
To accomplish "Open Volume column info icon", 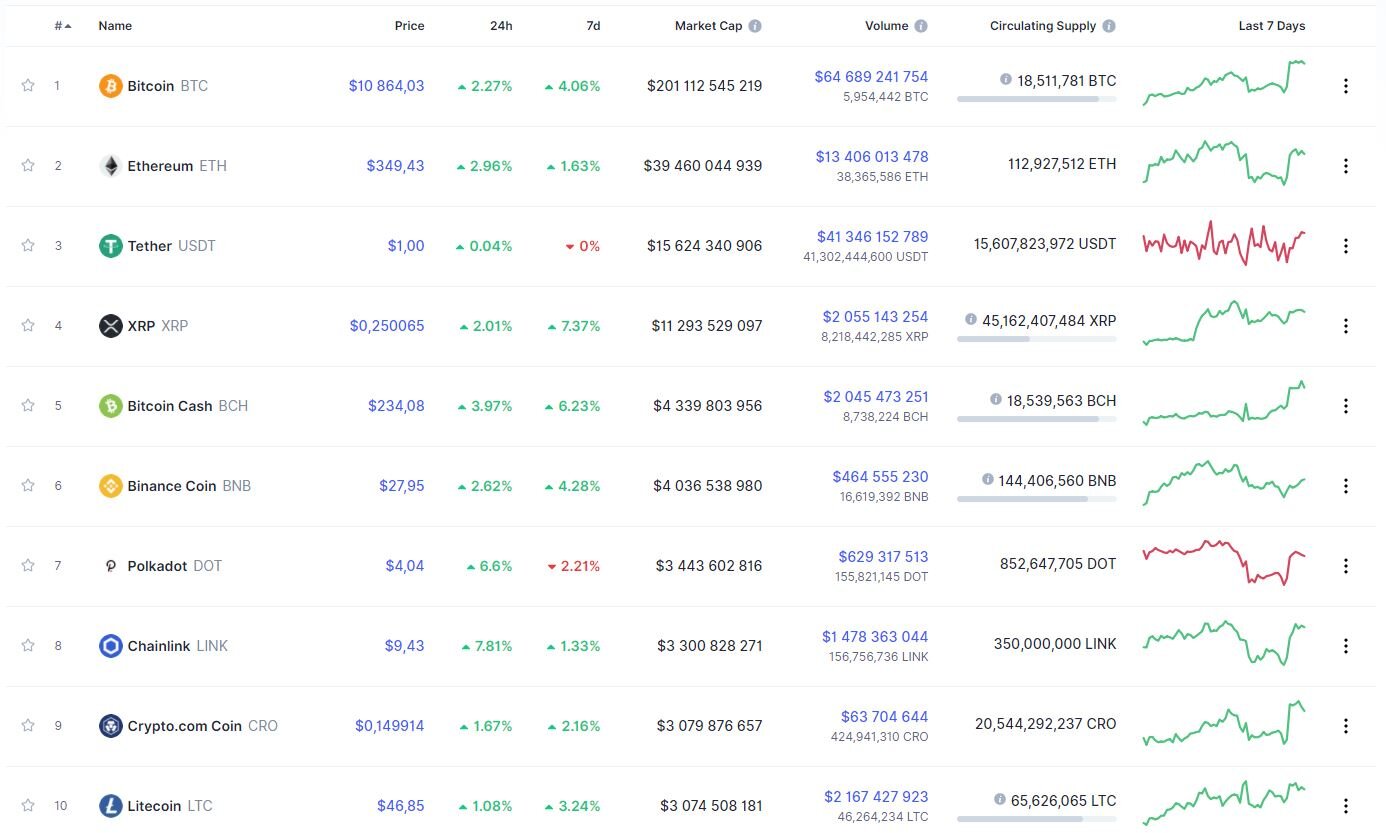I will (x=921, y=26).
